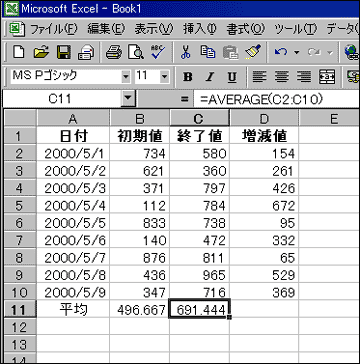
Task: Paste with the clipboard icon
Action: tap(230, 52)
